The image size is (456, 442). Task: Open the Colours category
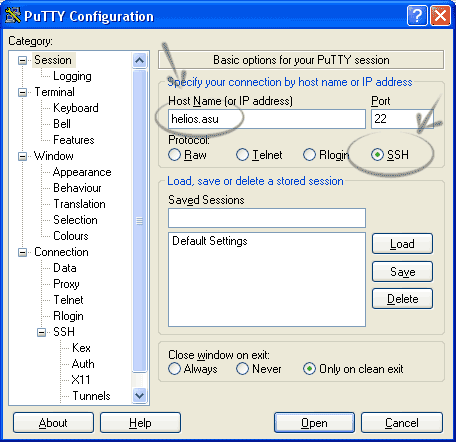(x=71, y=236)
